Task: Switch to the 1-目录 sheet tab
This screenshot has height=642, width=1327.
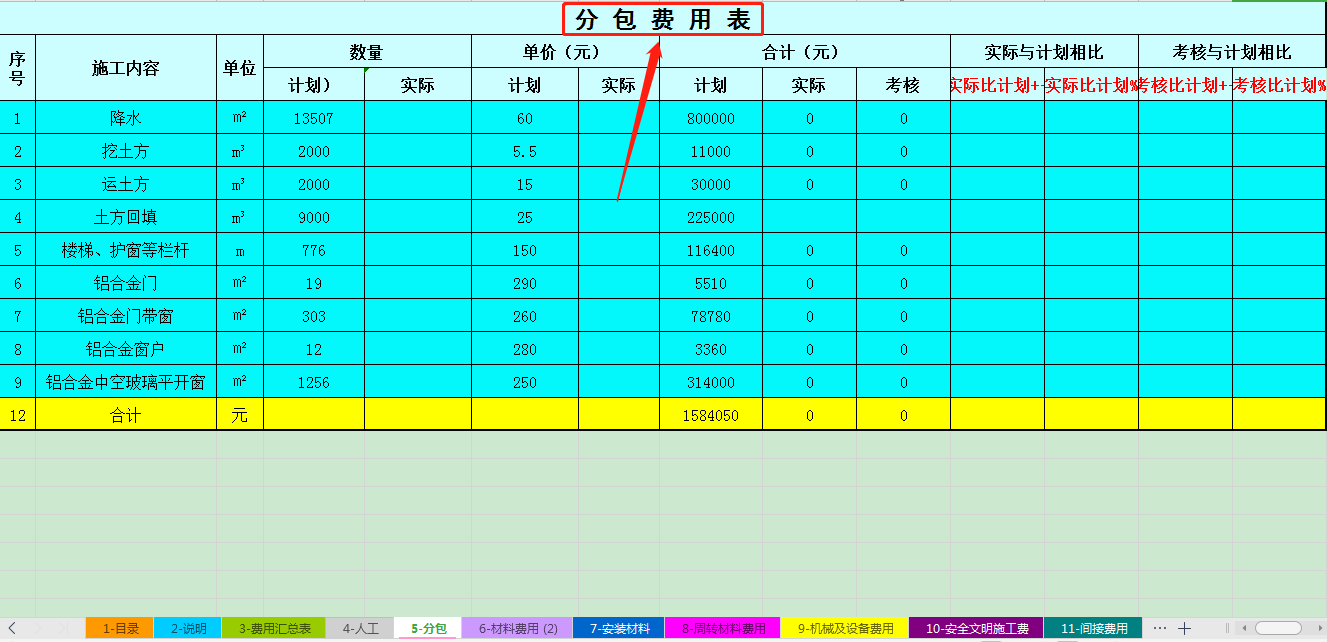Action: pos(119,629)
